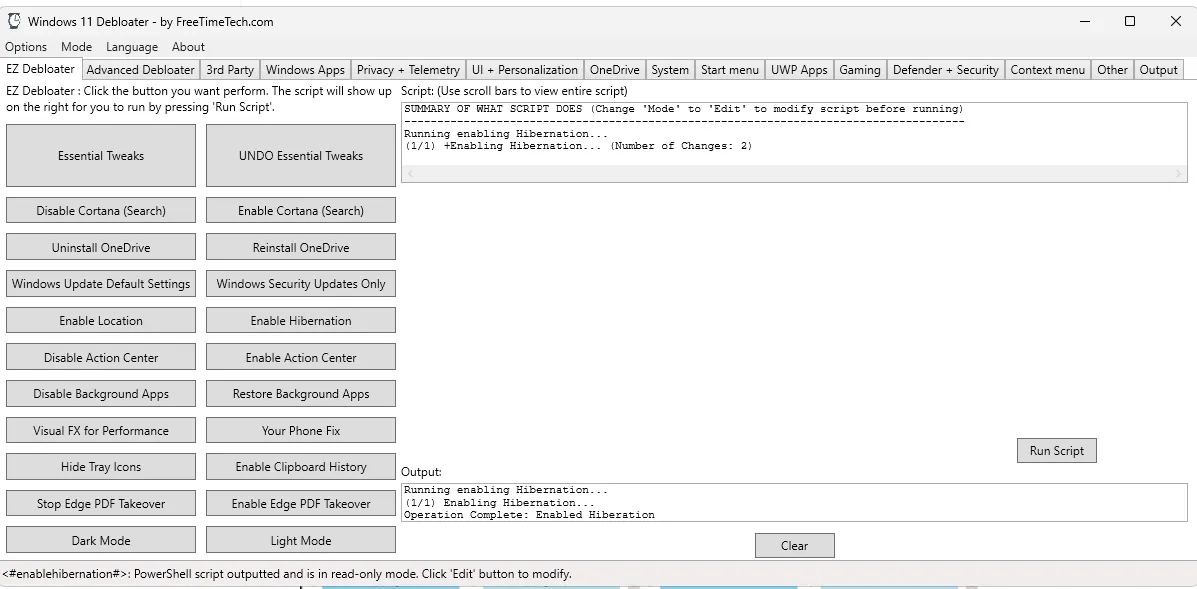Click the Enable Hibernation button

(x=301, y=320)
